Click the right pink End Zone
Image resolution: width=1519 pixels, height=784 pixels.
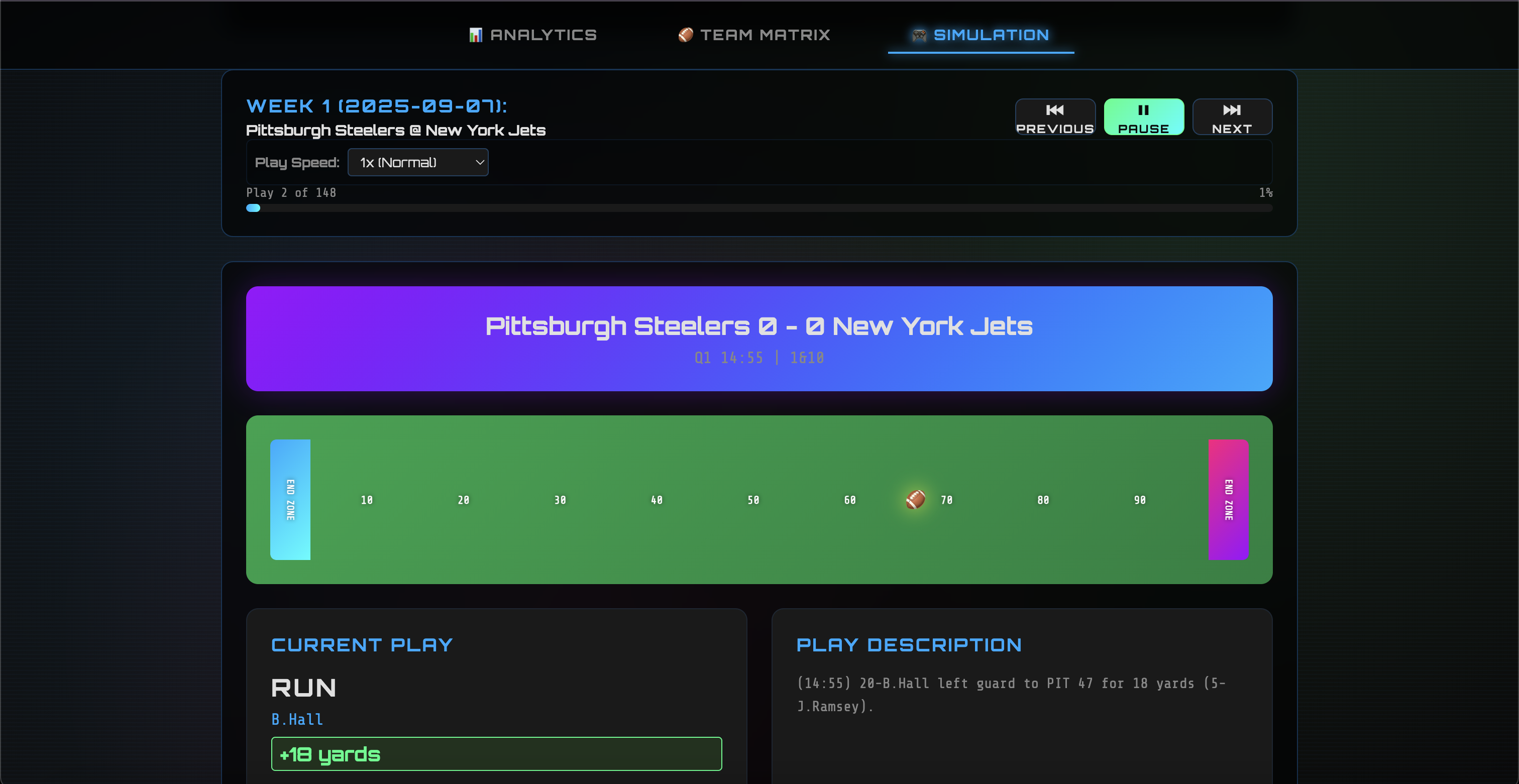coord(1228,499)
